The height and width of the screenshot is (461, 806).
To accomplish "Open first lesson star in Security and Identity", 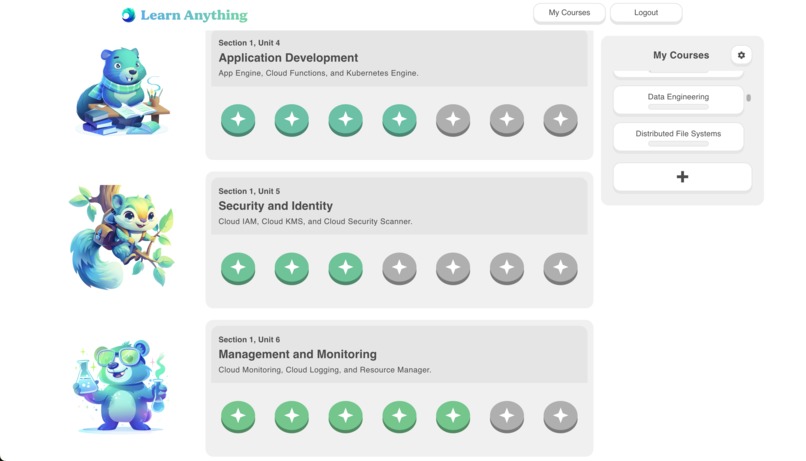I will [x=238, y=268].
